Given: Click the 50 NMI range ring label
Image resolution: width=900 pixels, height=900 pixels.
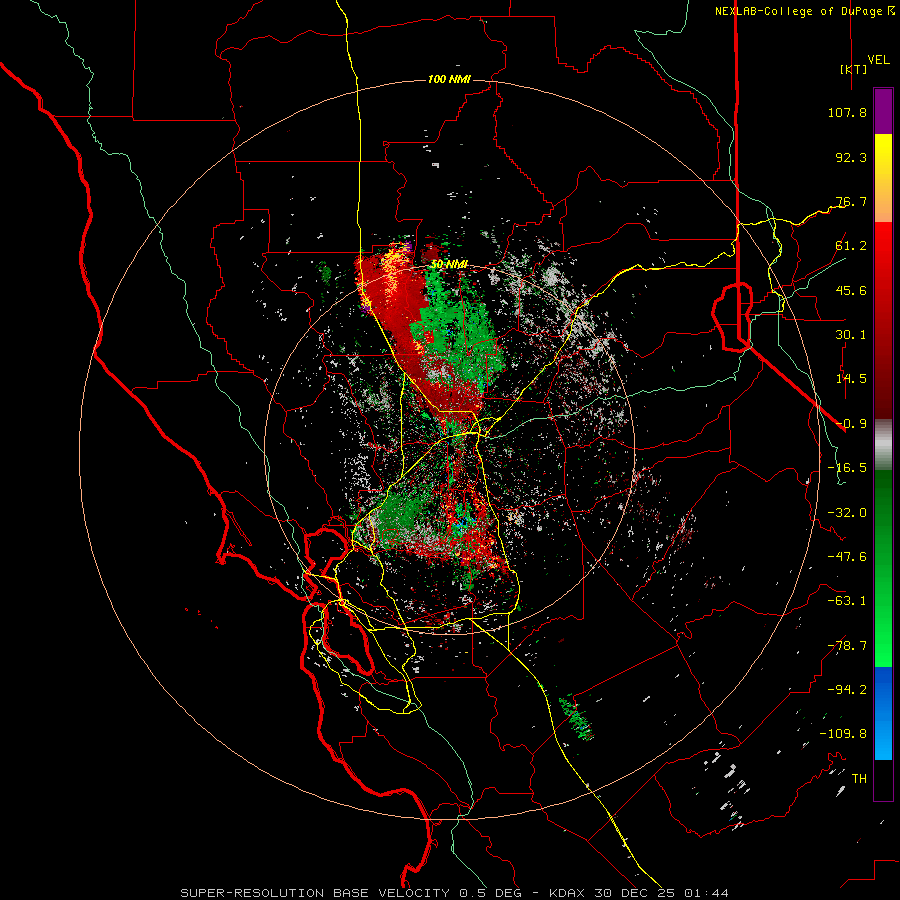Looking at the screenshot, I should [x=449, y=265].
